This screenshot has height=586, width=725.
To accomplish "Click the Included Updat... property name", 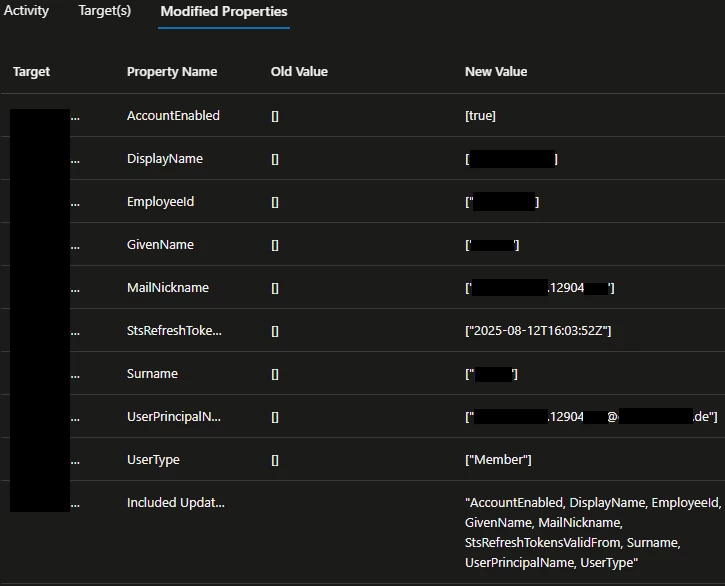I will pos(176,503).
